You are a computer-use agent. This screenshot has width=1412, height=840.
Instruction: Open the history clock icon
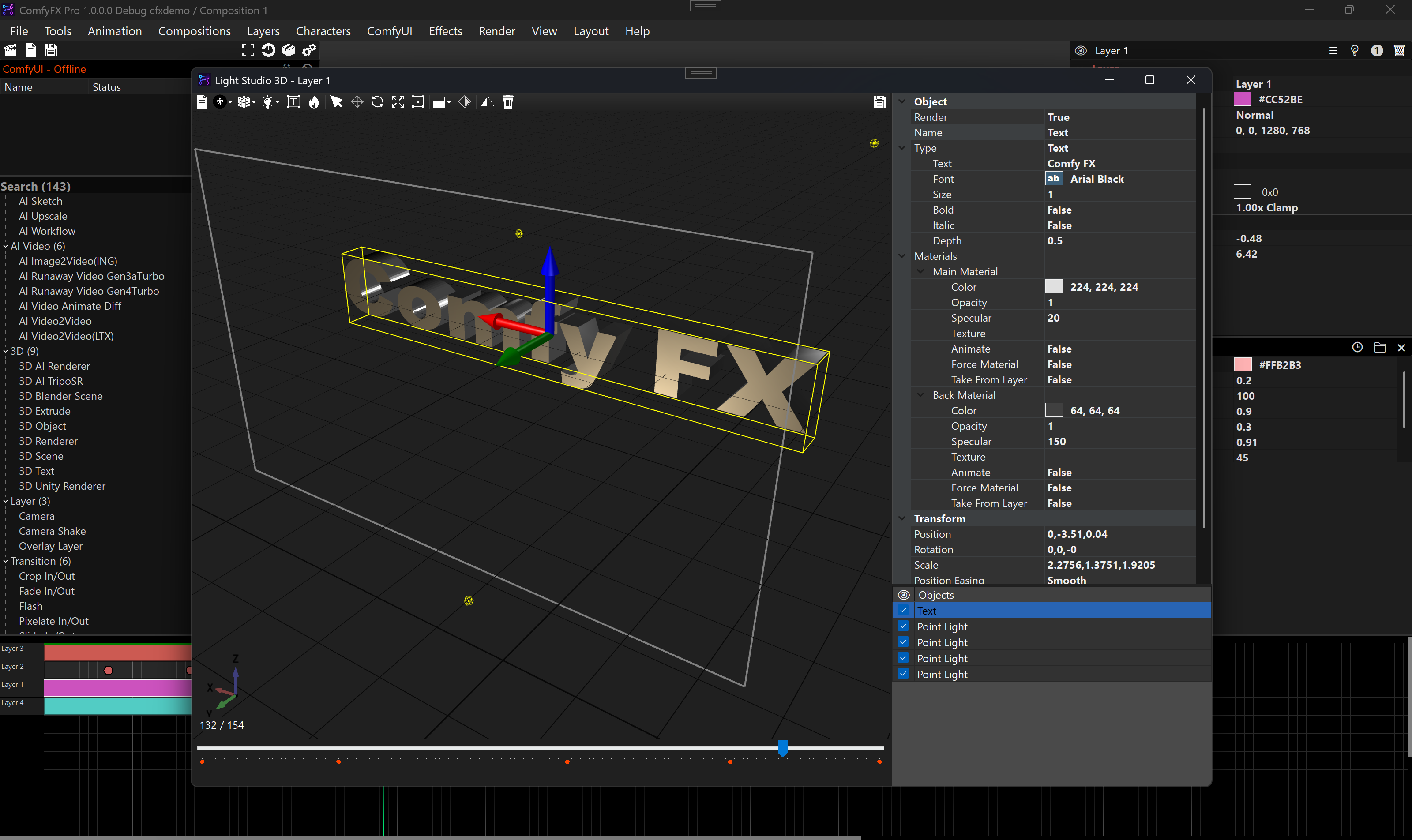click(x=1357, y=347)
